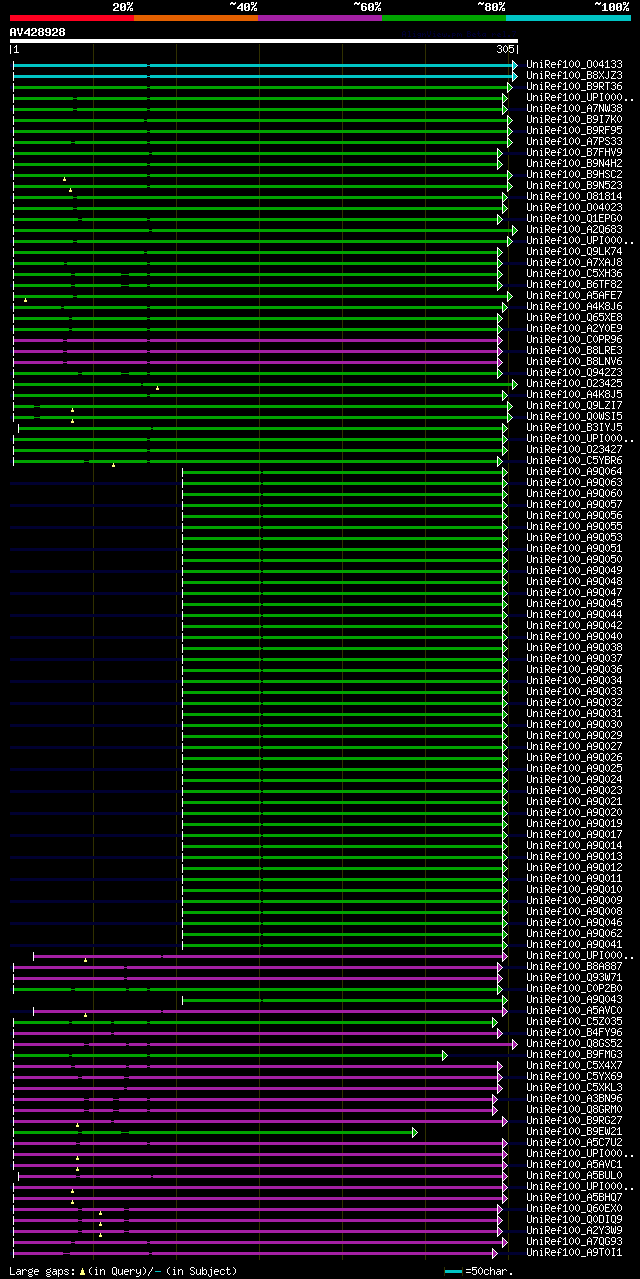Select hit label UniRef100_C0P2B0
This screenshot has height=1279, width=640.
tap(574, 988)
